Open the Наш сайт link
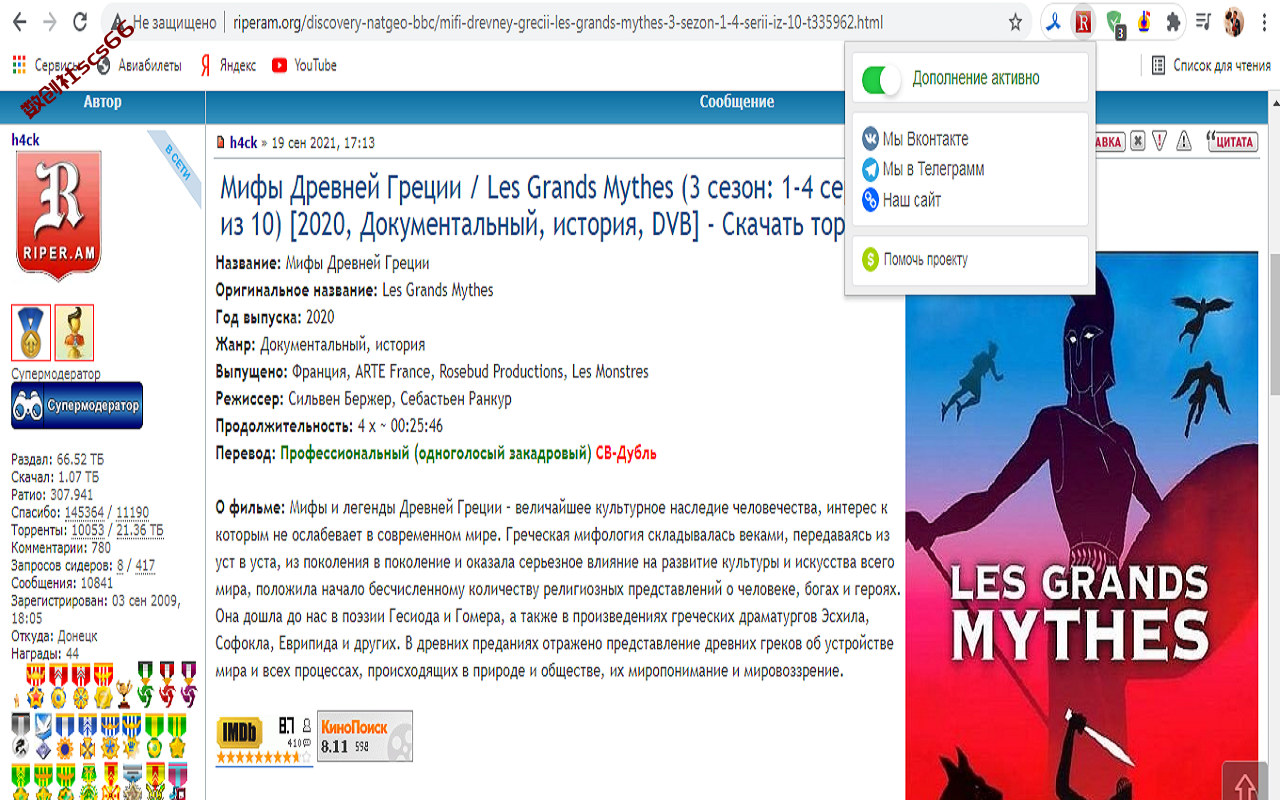This screenshot has height=800, width=1280. [x=901, y=200]
